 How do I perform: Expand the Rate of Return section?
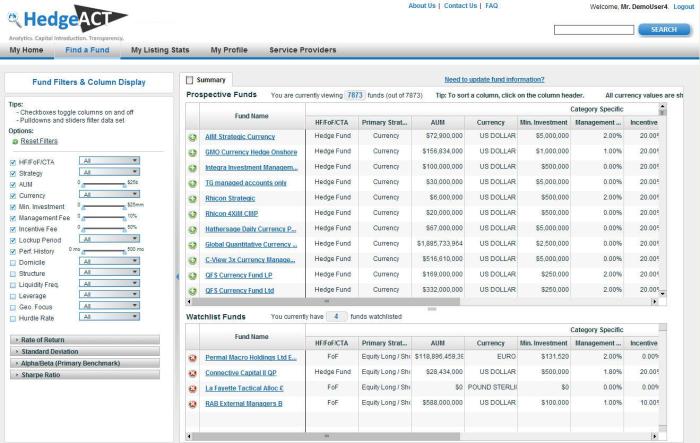pos(84,340)
